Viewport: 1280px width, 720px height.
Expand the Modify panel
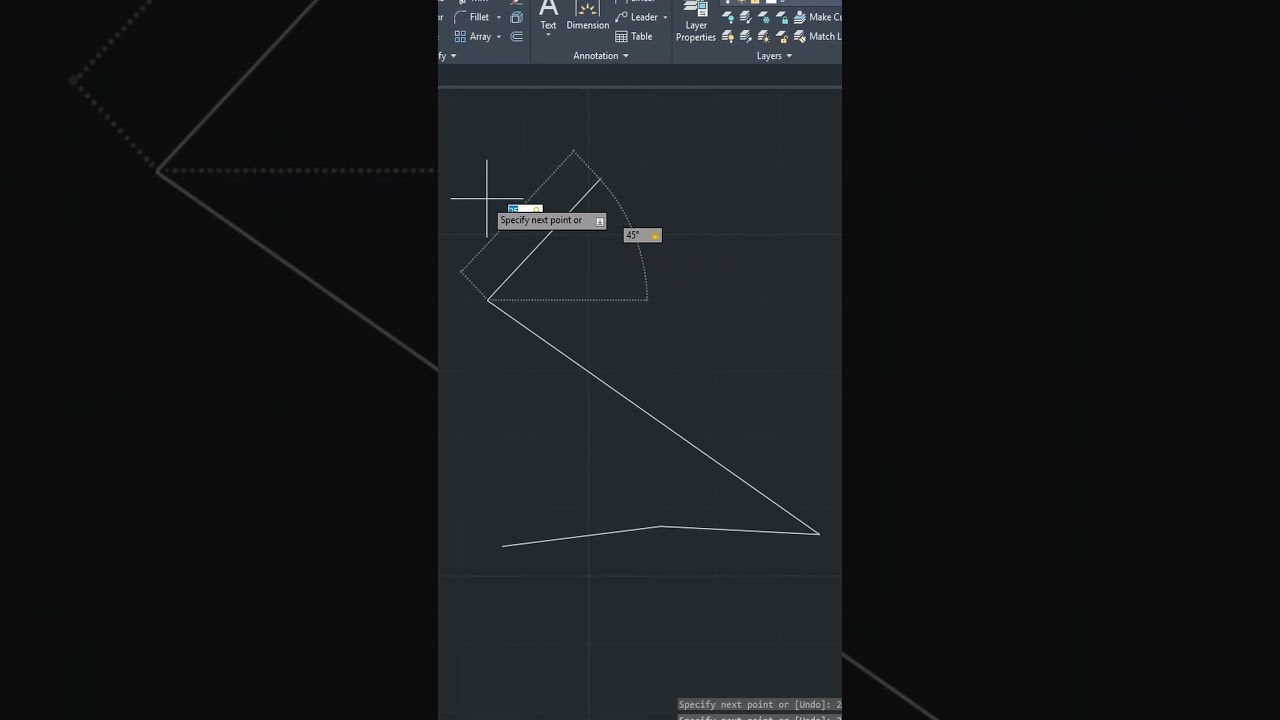pyautogui.click(x=448, y=56)
